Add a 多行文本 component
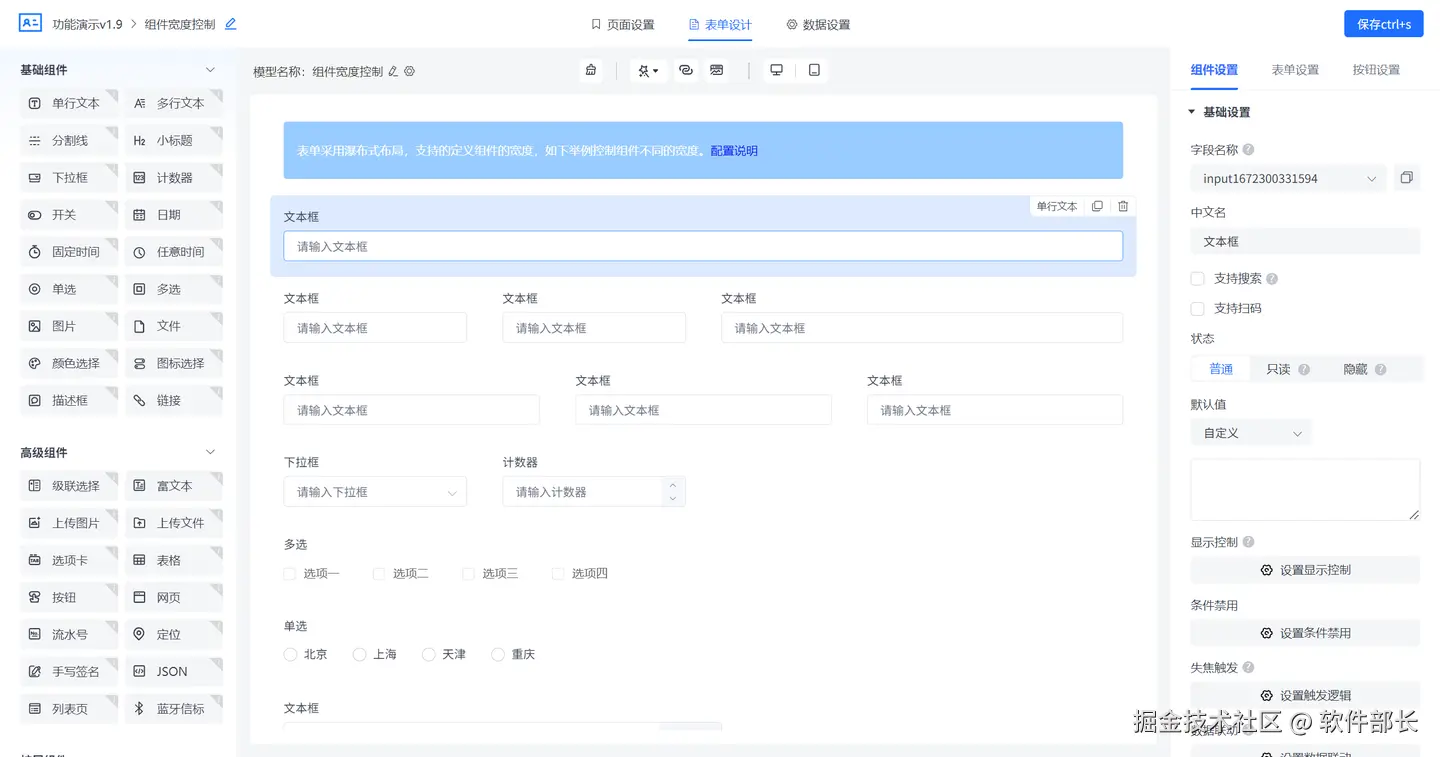 click(173, 103)
